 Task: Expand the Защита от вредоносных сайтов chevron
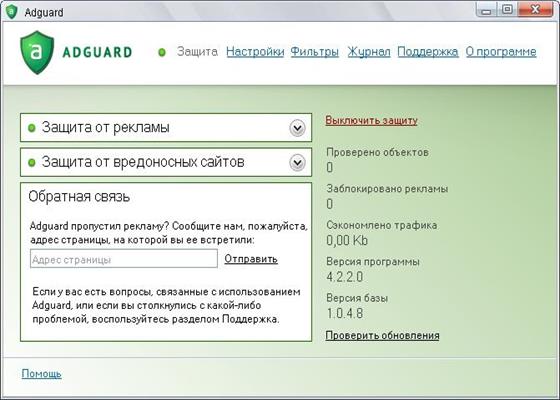[x=297, y=163]
